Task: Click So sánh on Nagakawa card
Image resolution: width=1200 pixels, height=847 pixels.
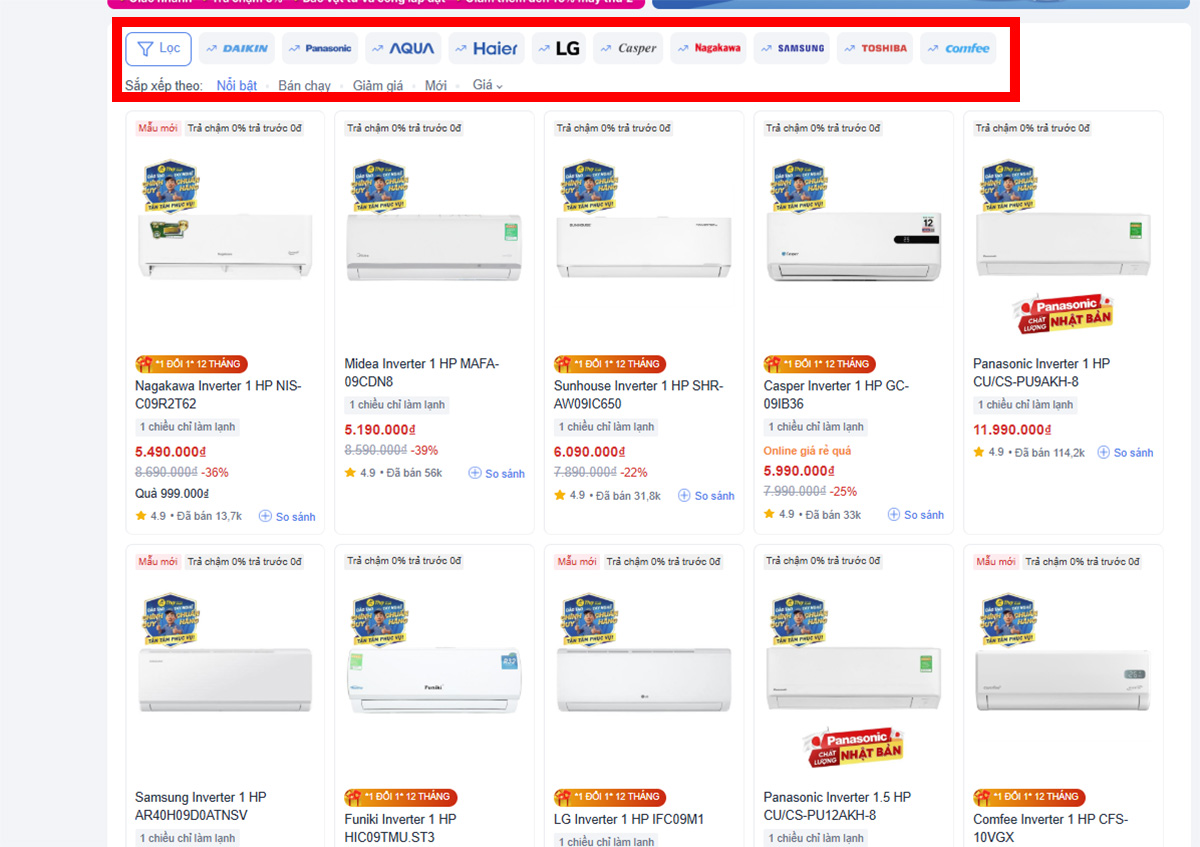Action: click(x=287, y=517)
